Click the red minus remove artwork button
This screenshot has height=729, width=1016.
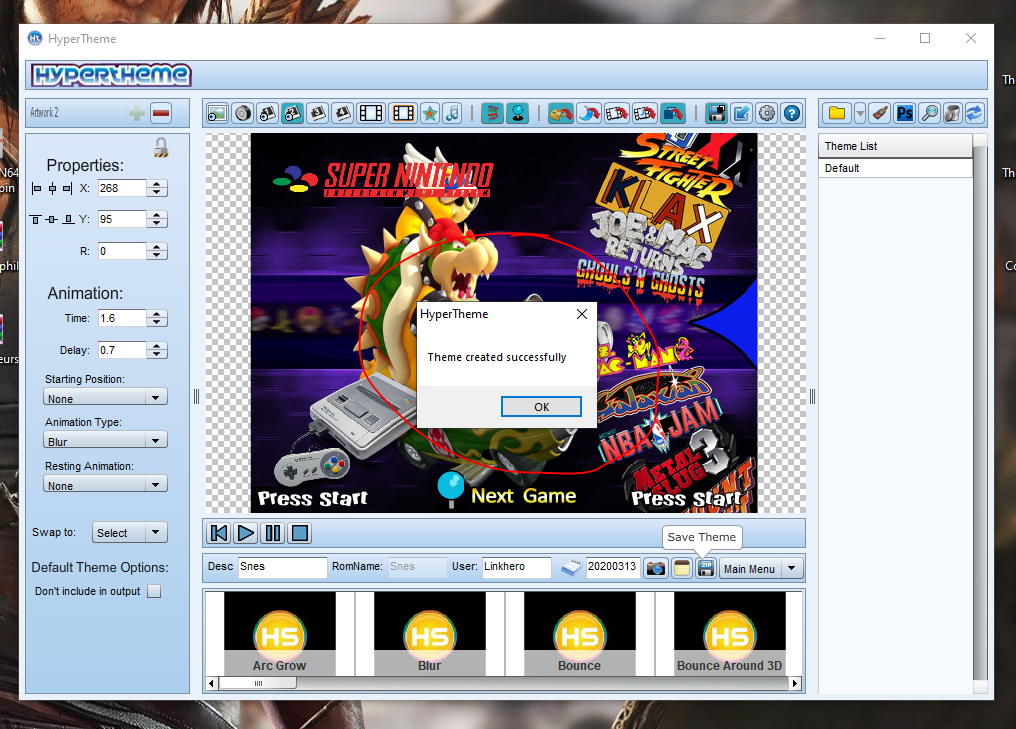coord(161,113)
